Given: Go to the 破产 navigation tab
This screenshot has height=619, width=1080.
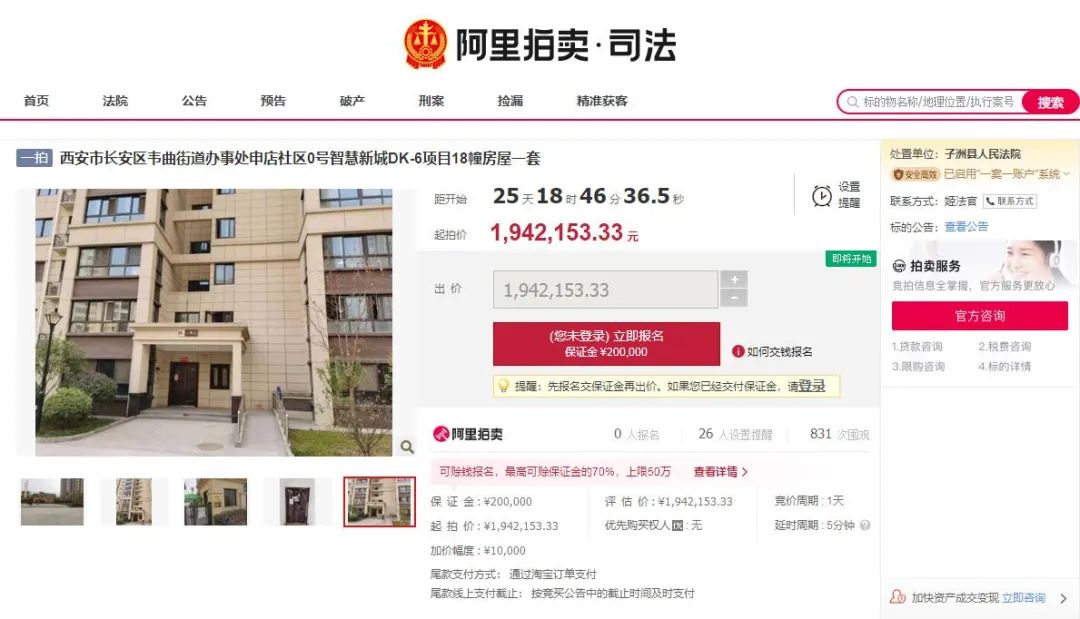Looking at the screenshot, I should [352, 101].
